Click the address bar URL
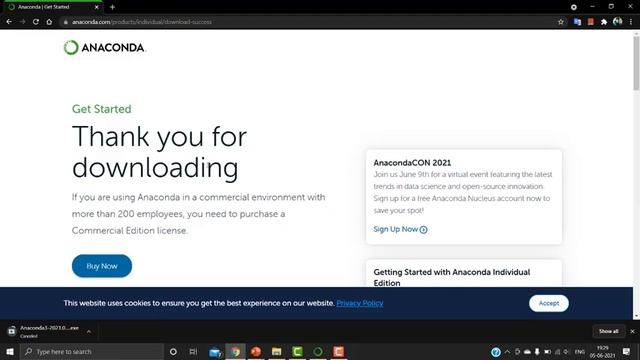This screenshot has width=640, height=360. point(142,22)
